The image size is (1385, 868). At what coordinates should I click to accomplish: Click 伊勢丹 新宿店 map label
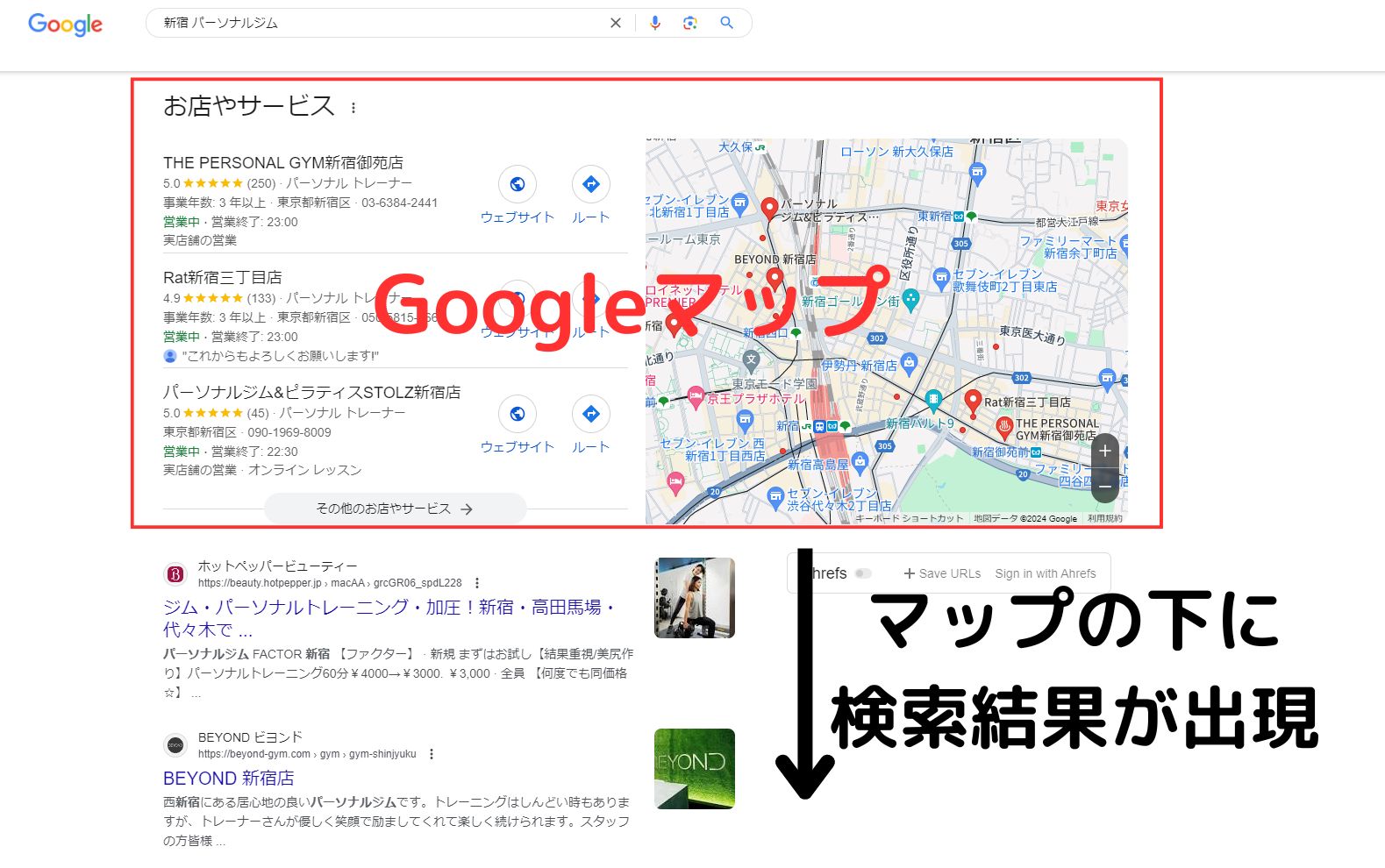pyautogui.click(x=860, y=366)
